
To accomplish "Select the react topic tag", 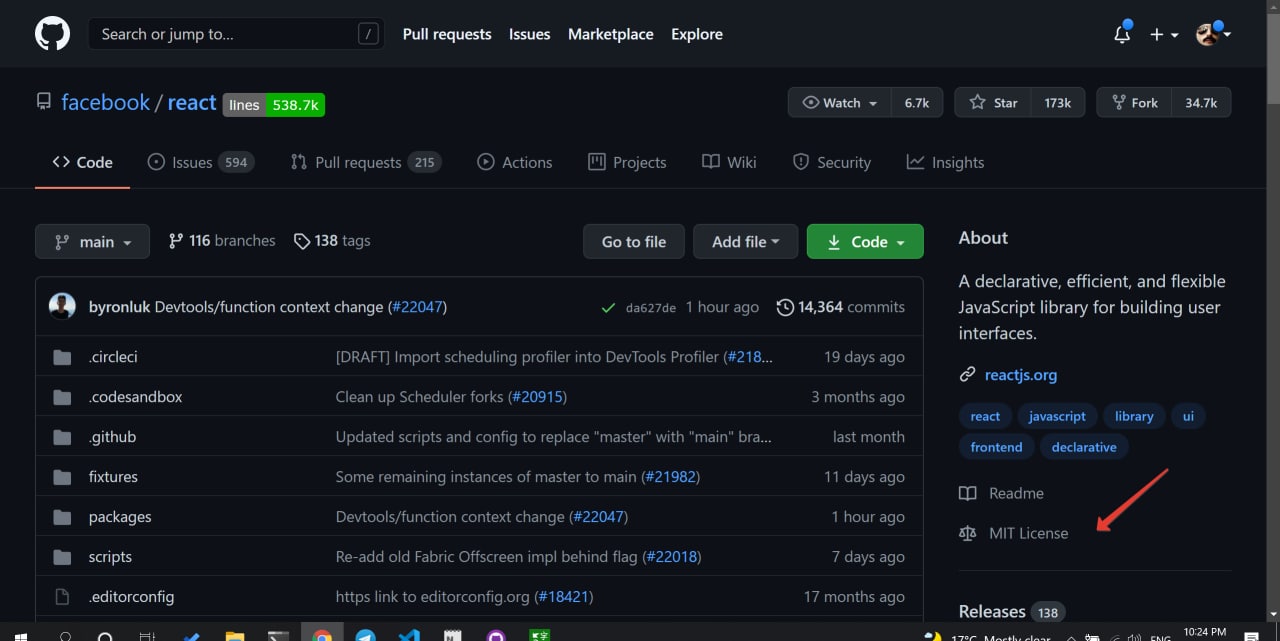I will [985, 416].
